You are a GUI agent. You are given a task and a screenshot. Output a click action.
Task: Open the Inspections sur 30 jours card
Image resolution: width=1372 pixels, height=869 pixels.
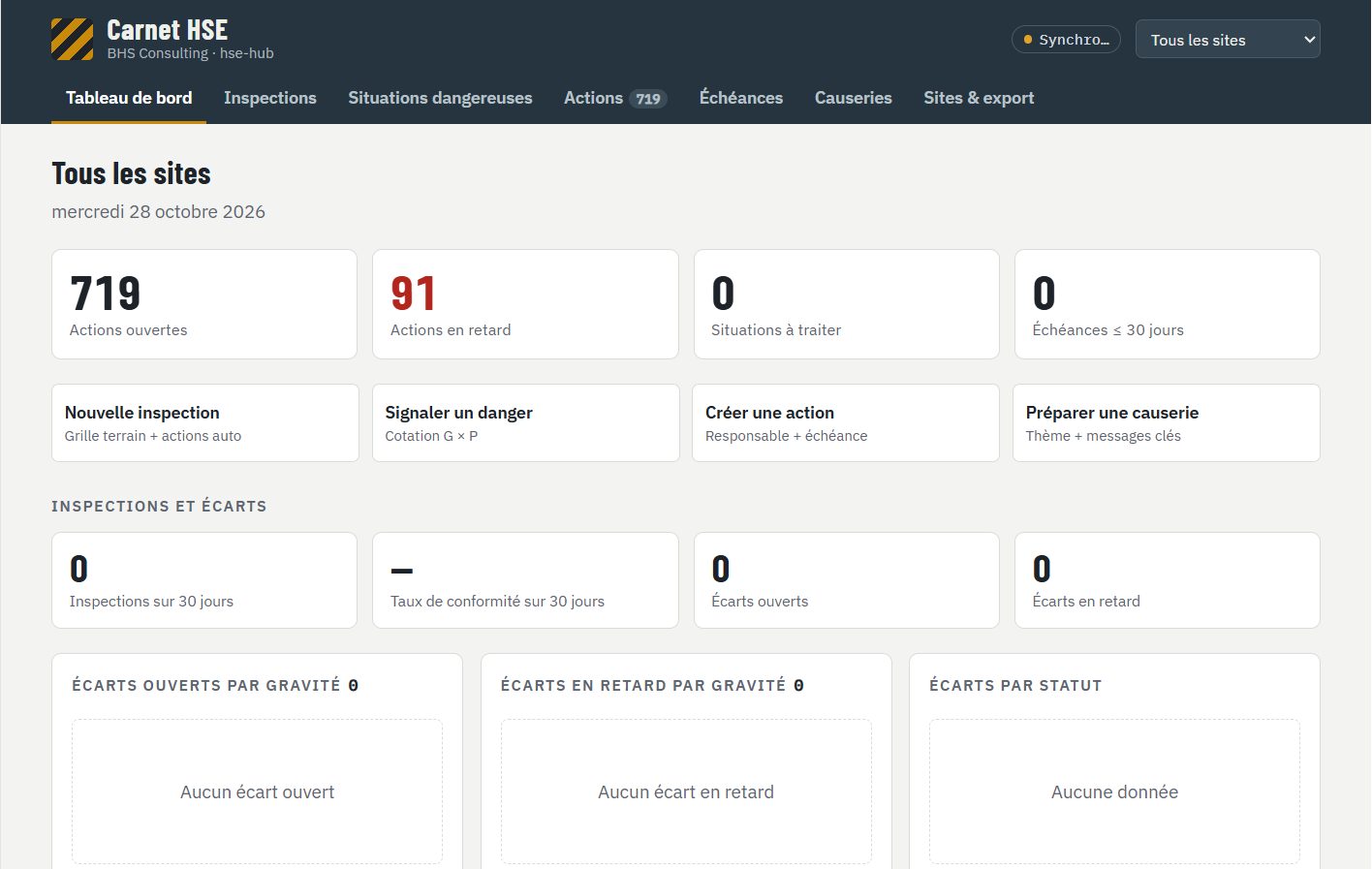204,580
